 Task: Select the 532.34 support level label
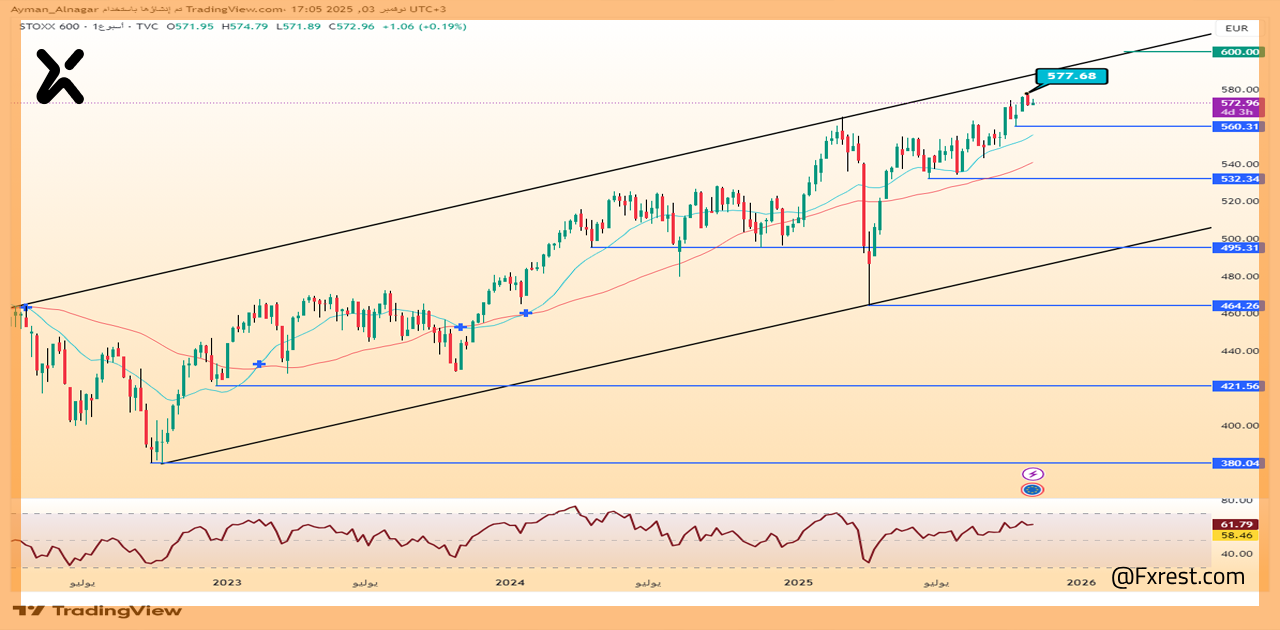(x=1236, y=179)
